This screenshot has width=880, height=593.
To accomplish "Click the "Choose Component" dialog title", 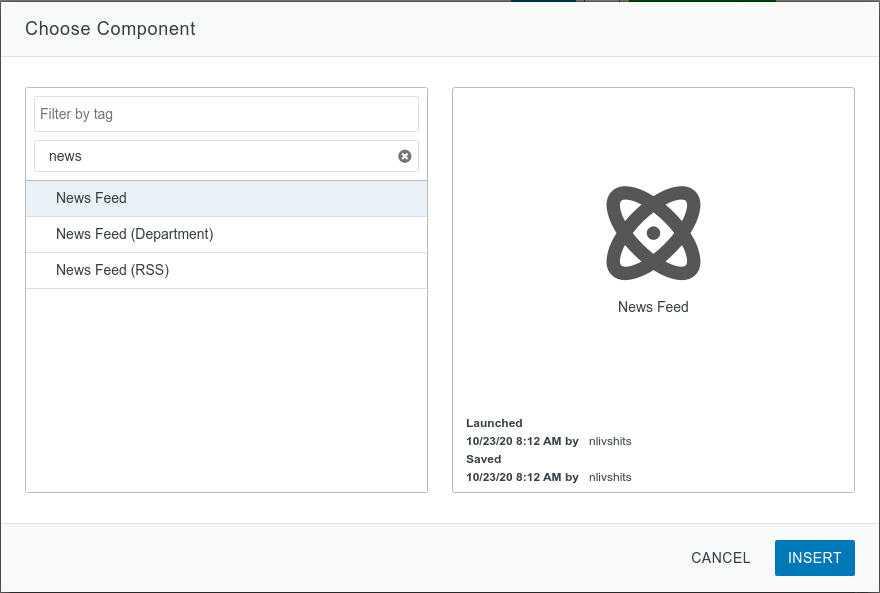I will click(110, 29).
